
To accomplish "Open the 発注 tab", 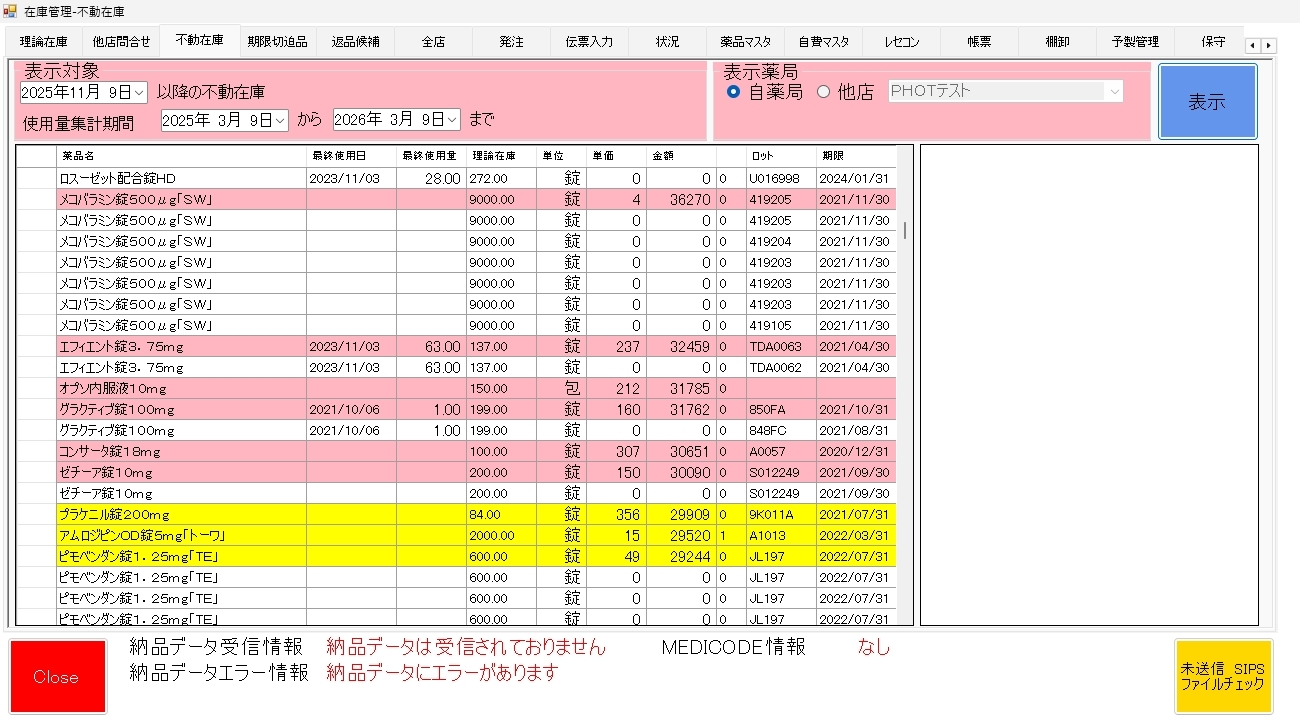I will pyautogui.click(x=511, y=42).
